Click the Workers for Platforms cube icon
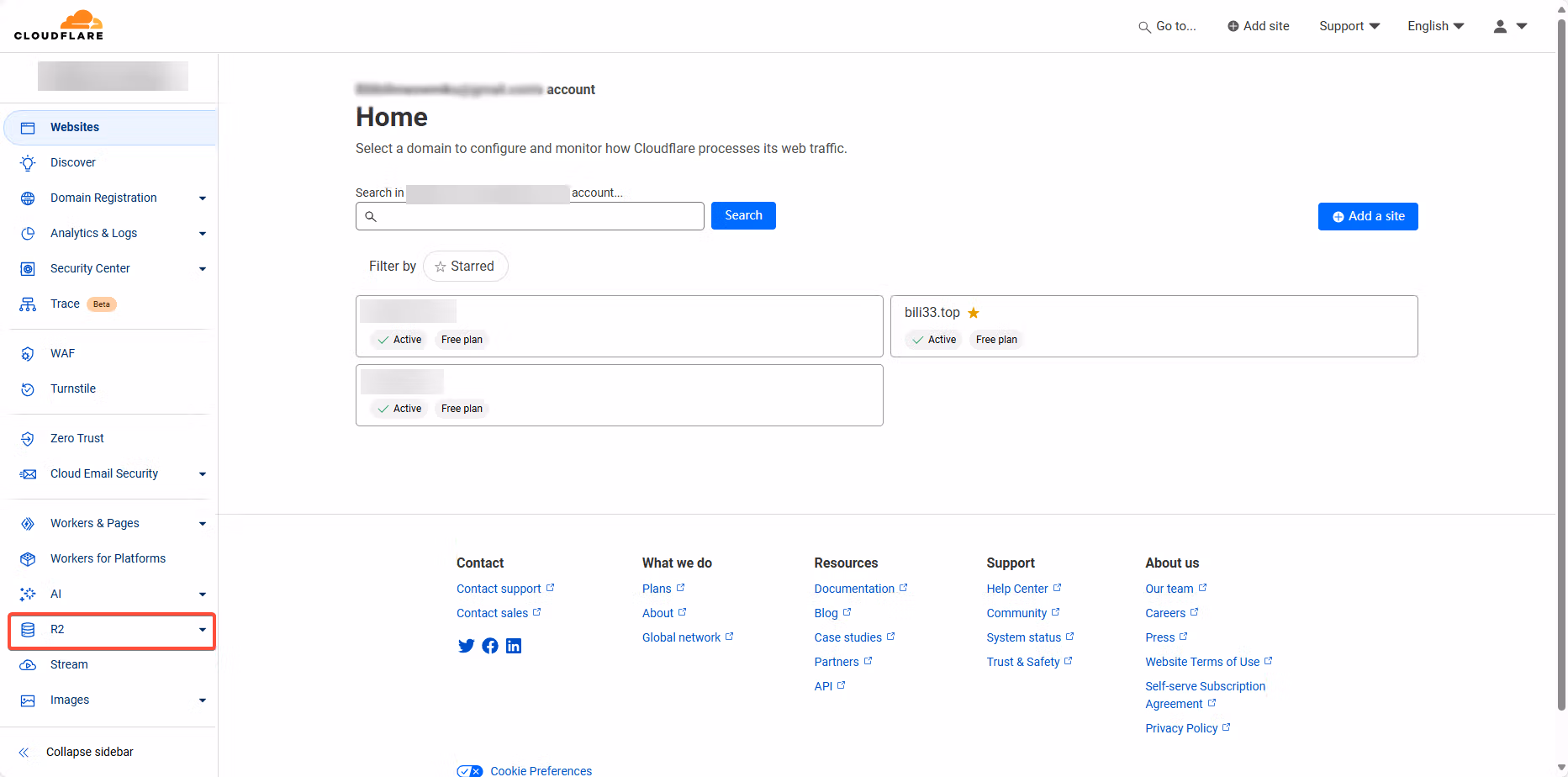Viewport: 1568px width, 777px height. (28, 559)
